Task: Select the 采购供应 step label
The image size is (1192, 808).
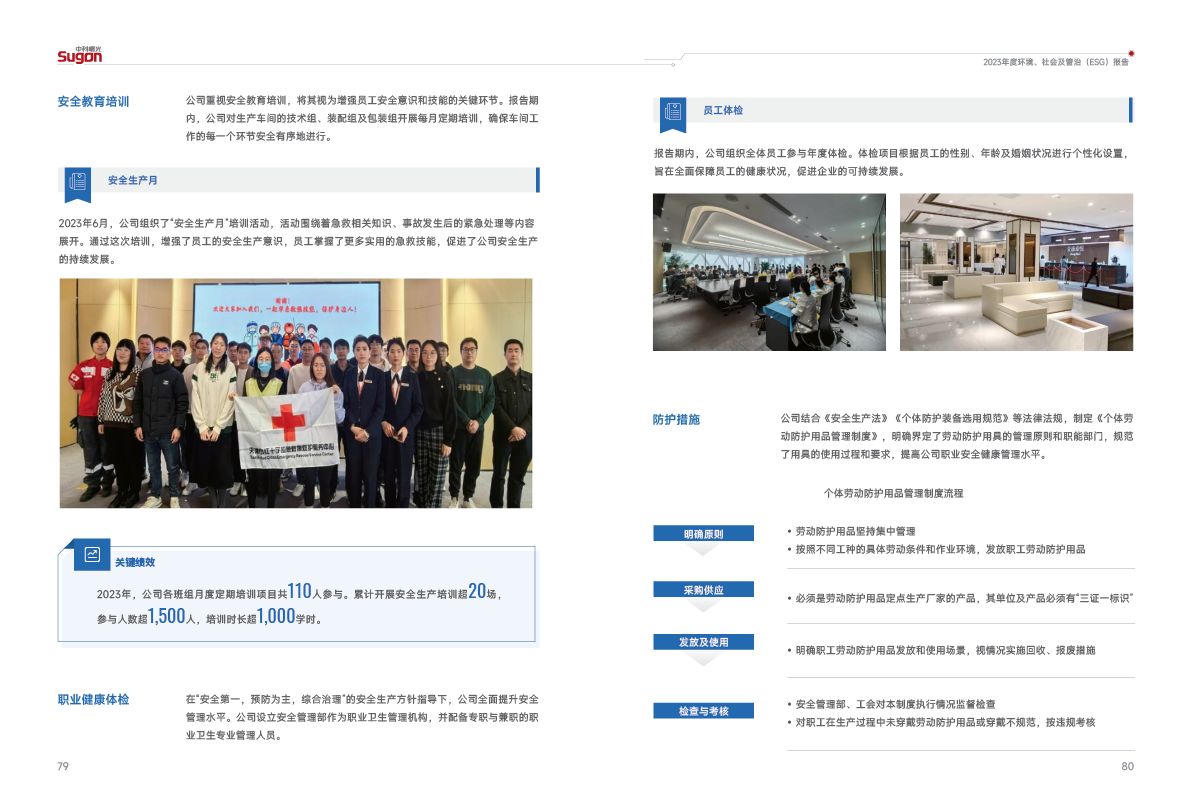Action: 703,589
